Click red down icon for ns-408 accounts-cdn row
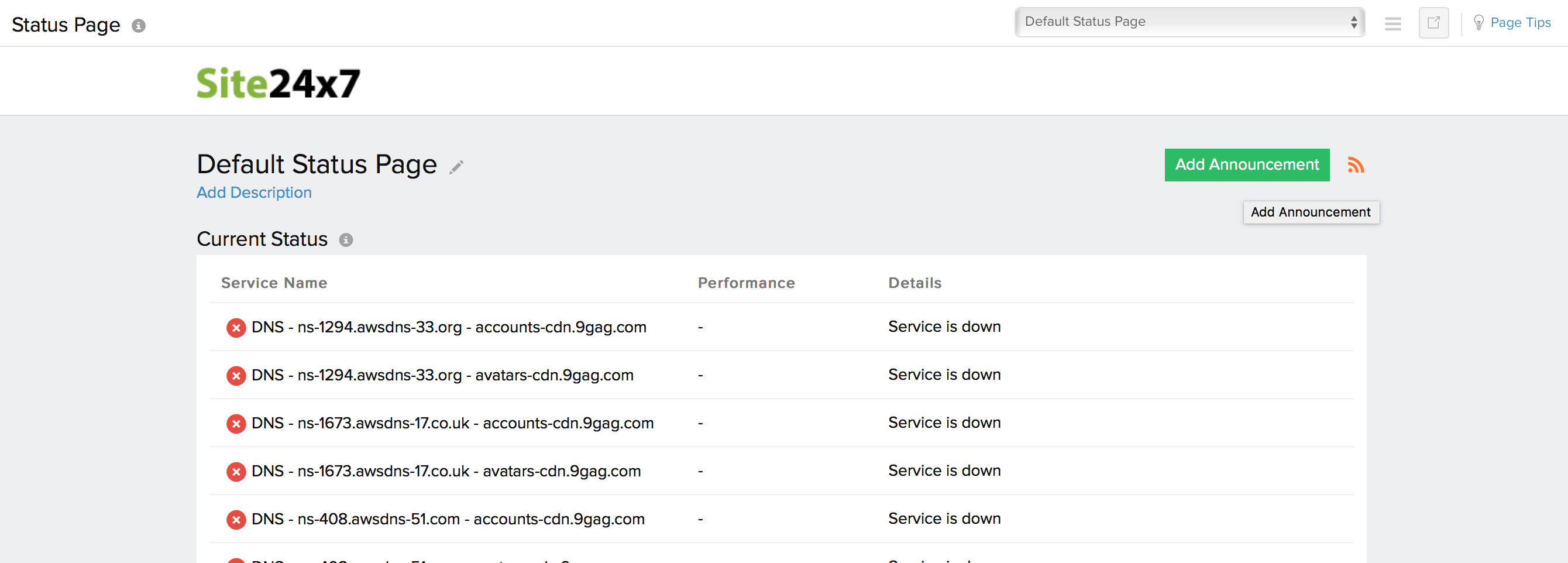Image resolution: width=1568 pixels, height=563 pixels. 236,520
